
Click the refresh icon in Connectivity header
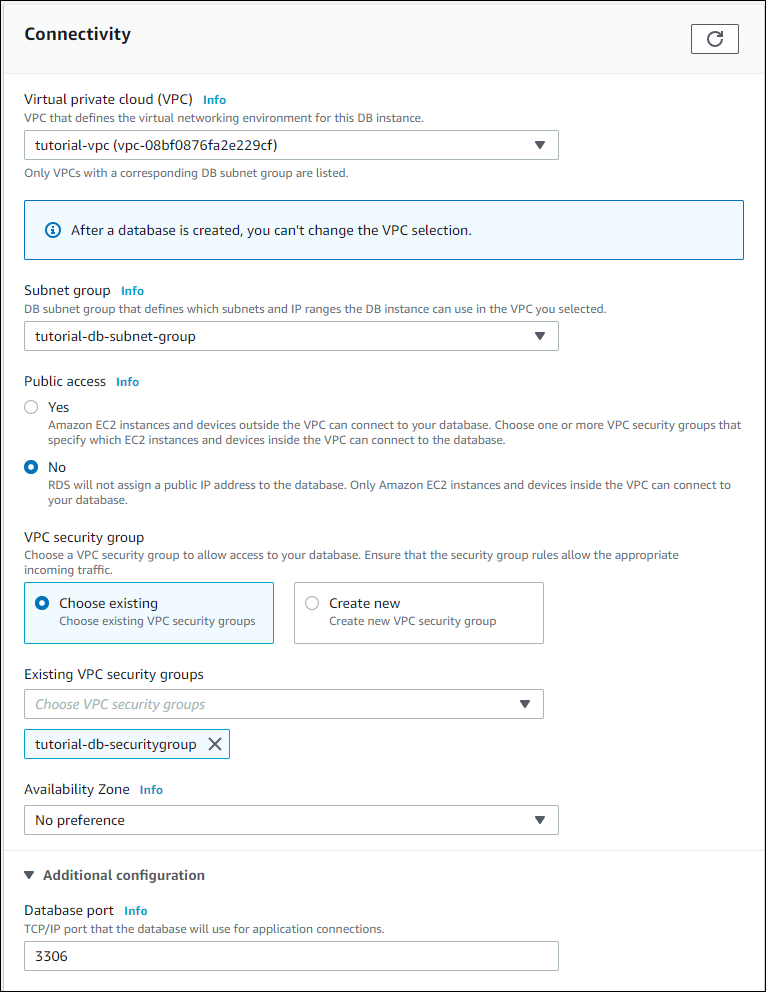[714, 39]
